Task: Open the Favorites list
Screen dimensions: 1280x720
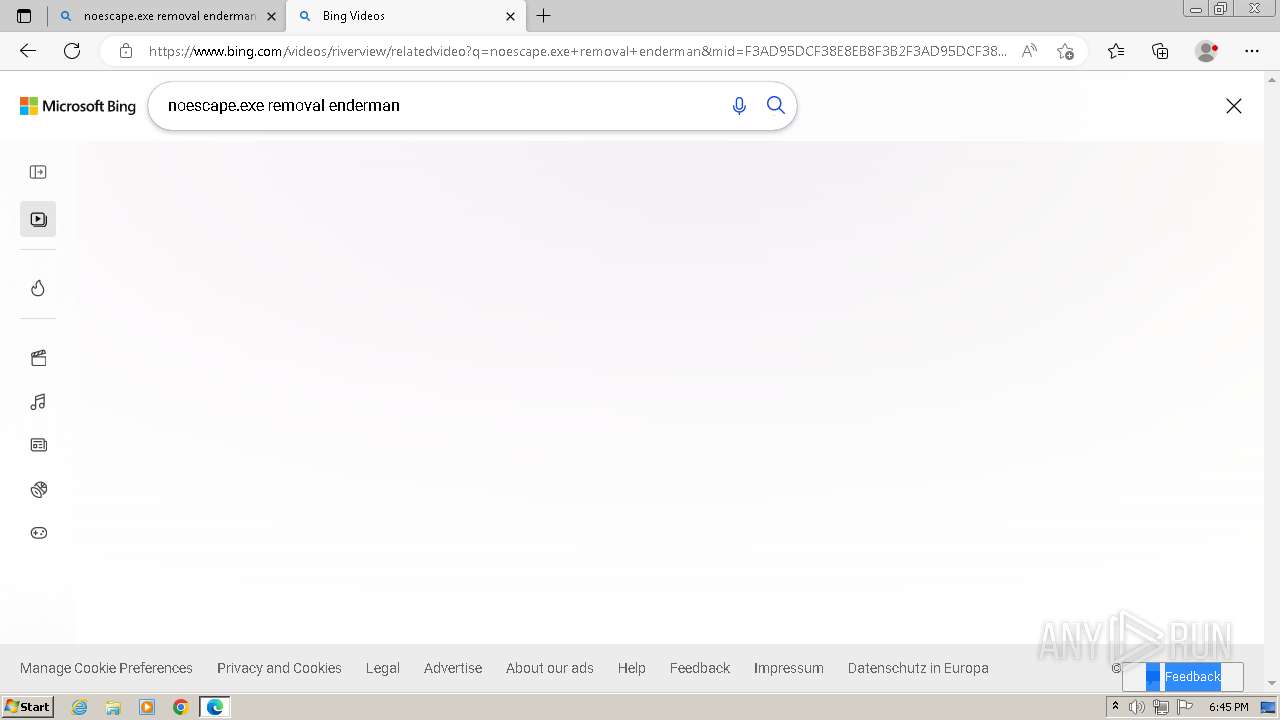Action: click(1116, 51)
